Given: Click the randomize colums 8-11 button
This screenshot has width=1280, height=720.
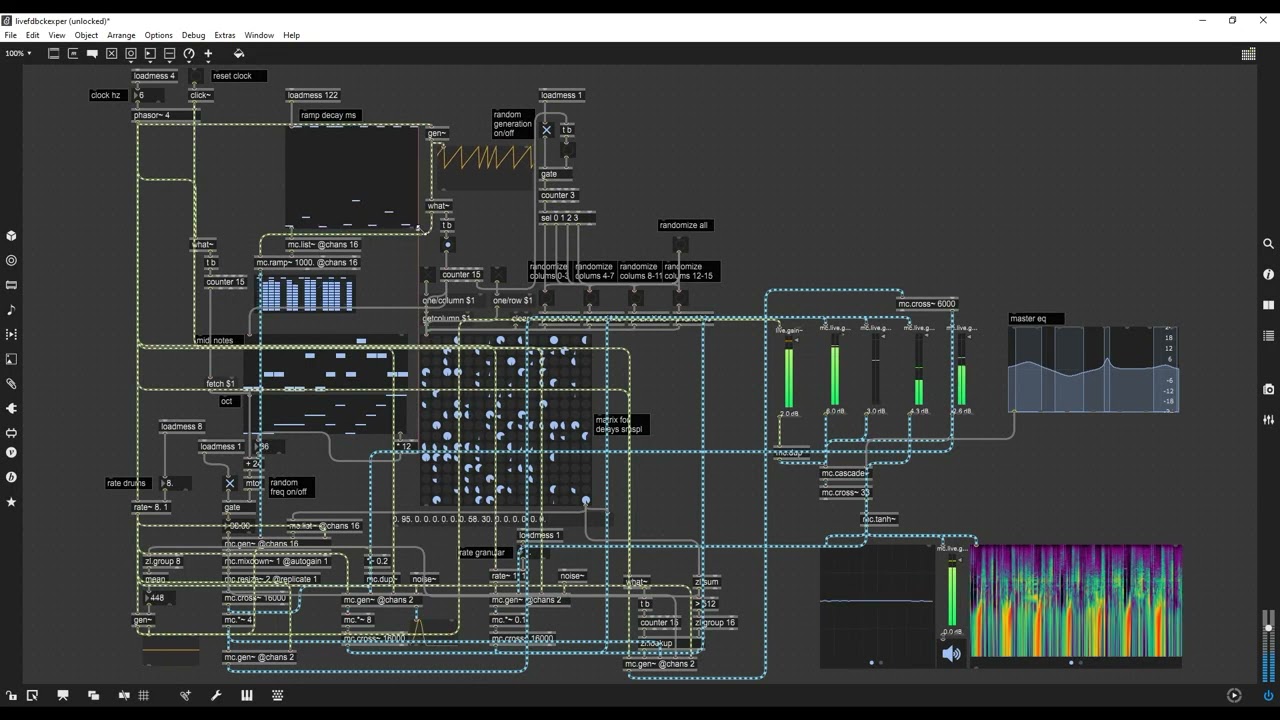Looking at the screenshot, I should click(x=634, y=298).
